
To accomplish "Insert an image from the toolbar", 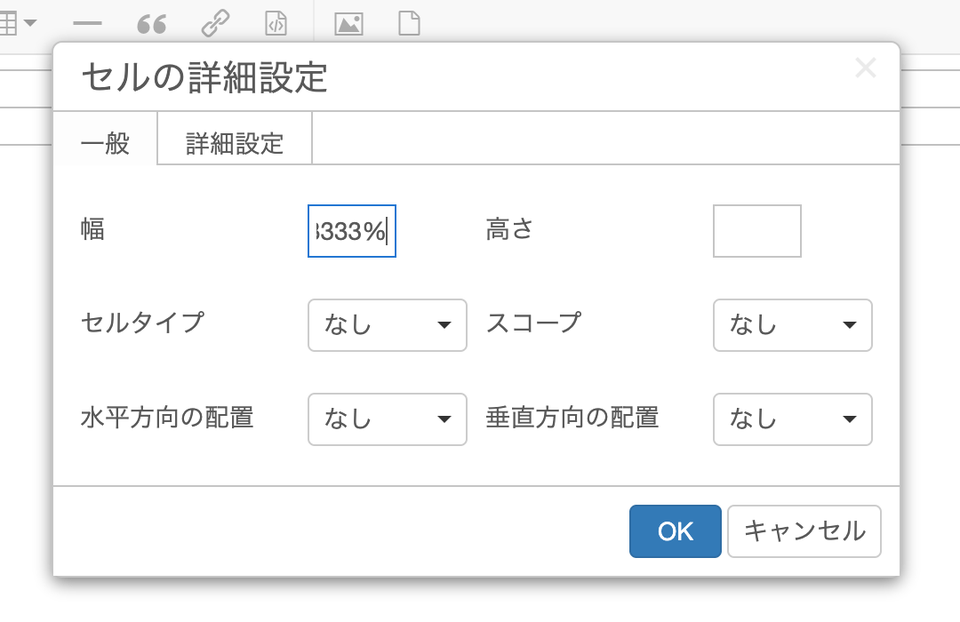I will pos(348,24).
